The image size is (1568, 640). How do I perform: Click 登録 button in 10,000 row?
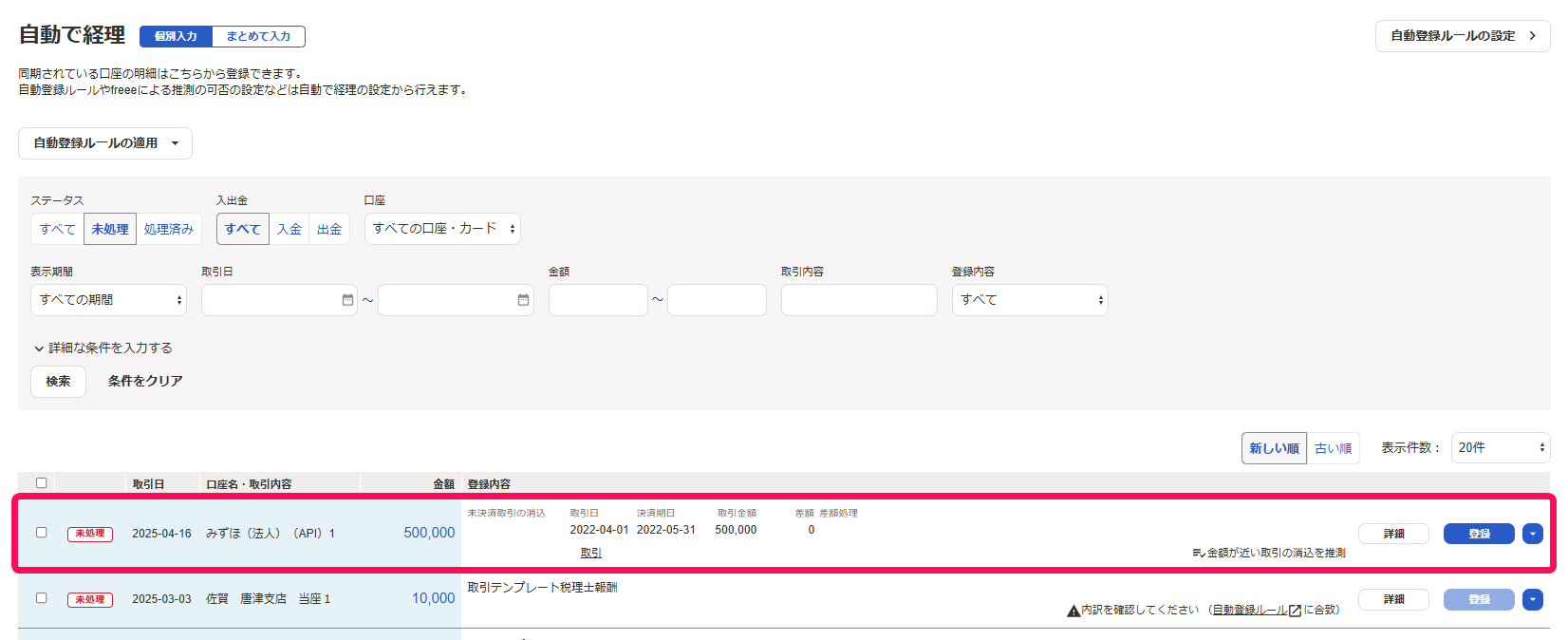coord(1479,599)
